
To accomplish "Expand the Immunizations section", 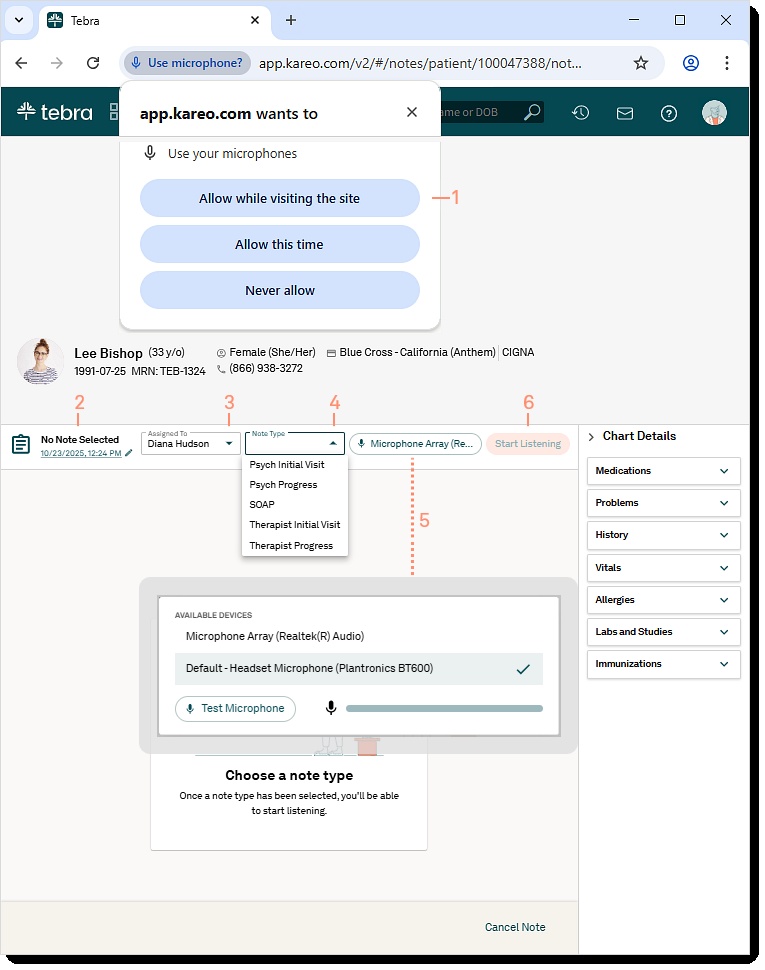I will [x=664, y=664].
